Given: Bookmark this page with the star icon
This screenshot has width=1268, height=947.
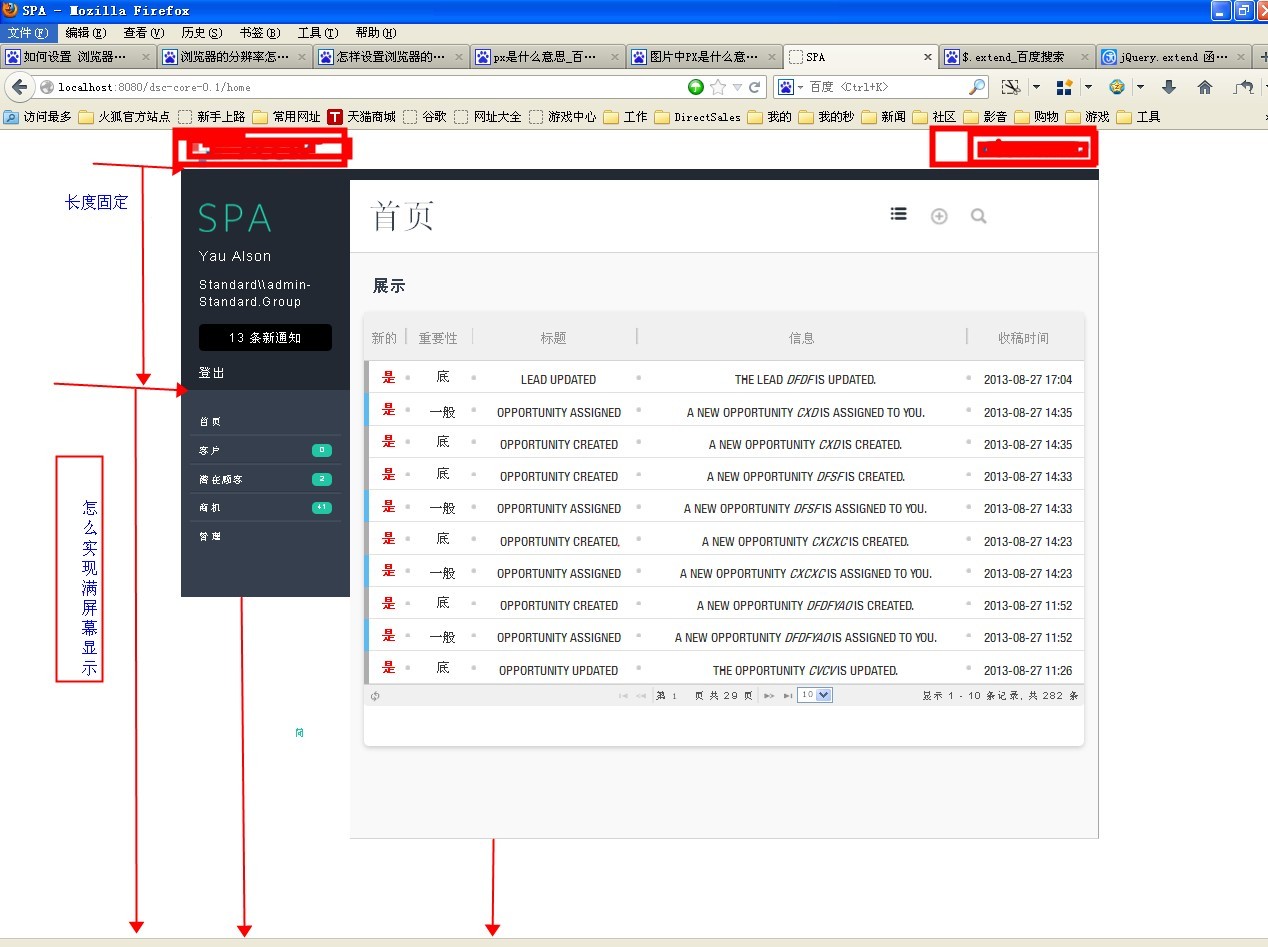Looking at the screenshot, I should [718, 87].
